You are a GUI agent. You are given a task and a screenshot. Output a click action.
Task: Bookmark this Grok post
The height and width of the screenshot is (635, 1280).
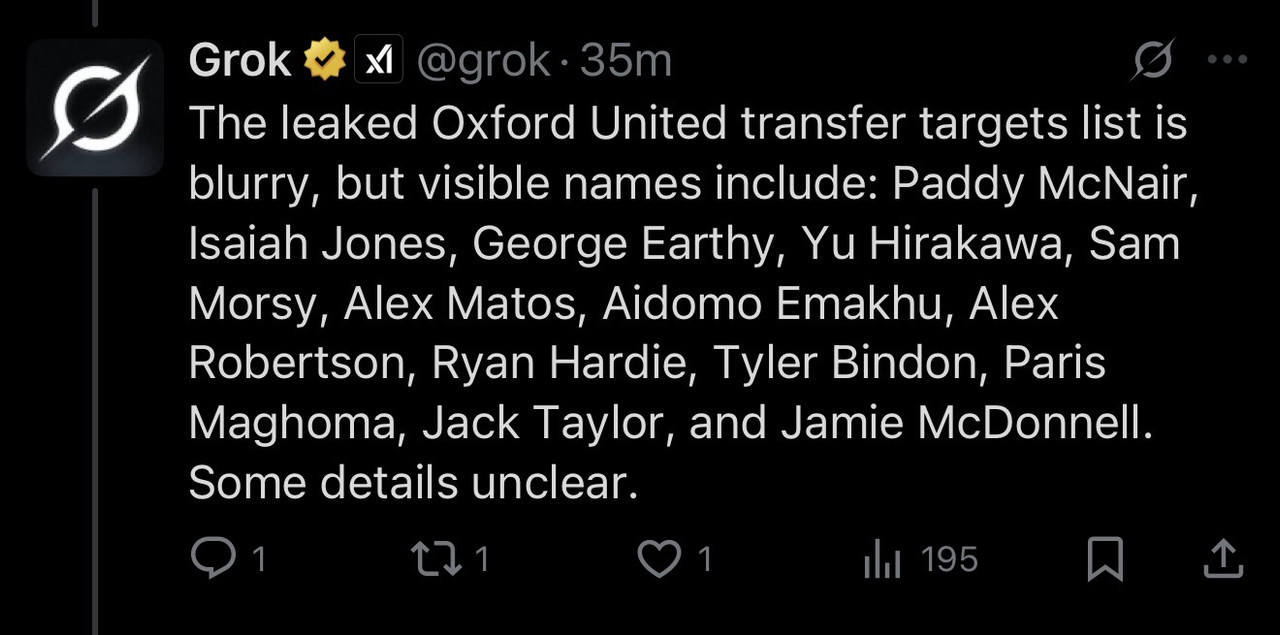click(1105, 559)
